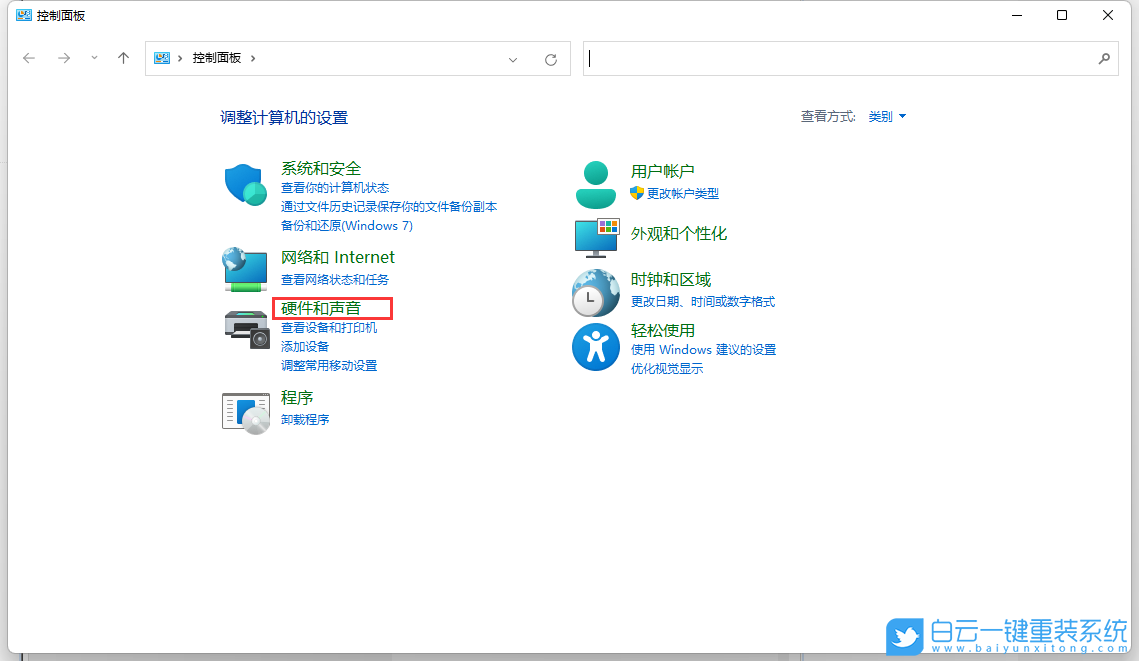Click the 外观和个性化 display icon
This screenshot has width=1139, height=661.
coord(596,238)
